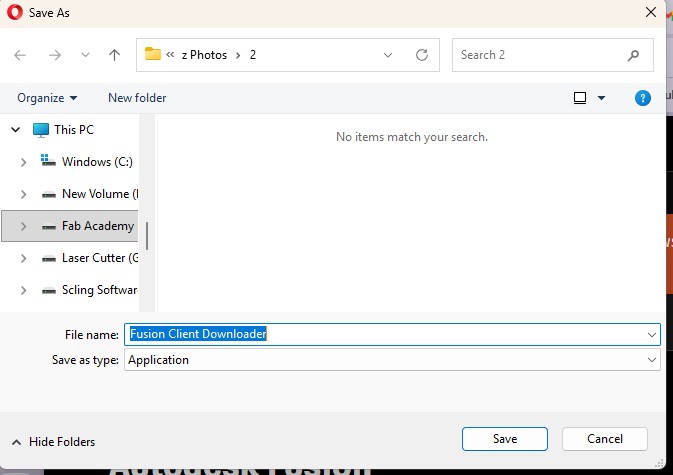The width and height of the screenshot is (673, 475).
Task: Click the Back navigation arrow
Action: click(20, 55)
